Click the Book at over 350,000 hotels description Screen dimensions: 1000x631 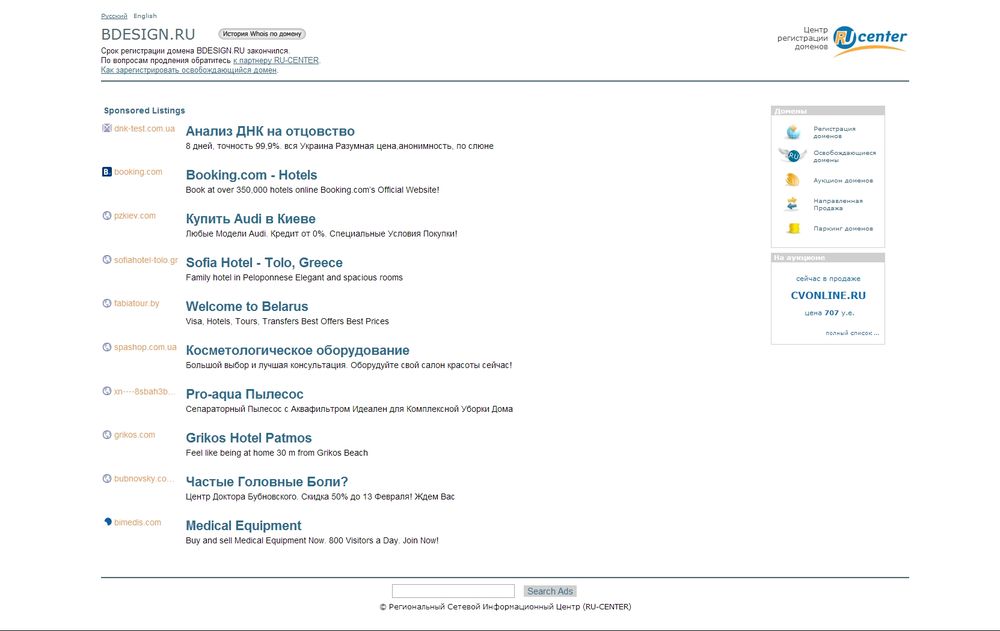[312, 190]
